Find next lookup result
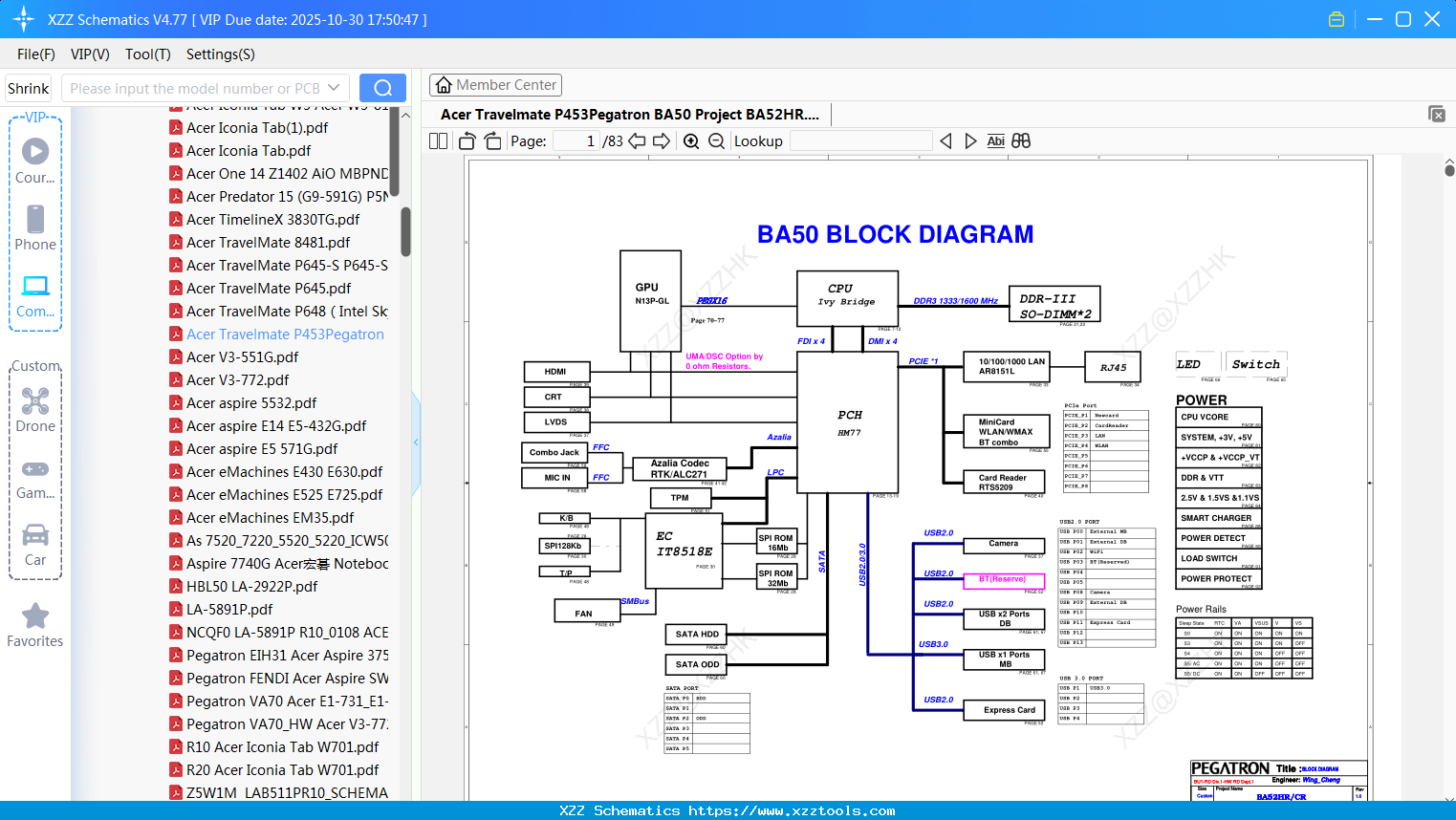Image resolution: width=1456 pixels, height=820 pixels. (970, 141)
